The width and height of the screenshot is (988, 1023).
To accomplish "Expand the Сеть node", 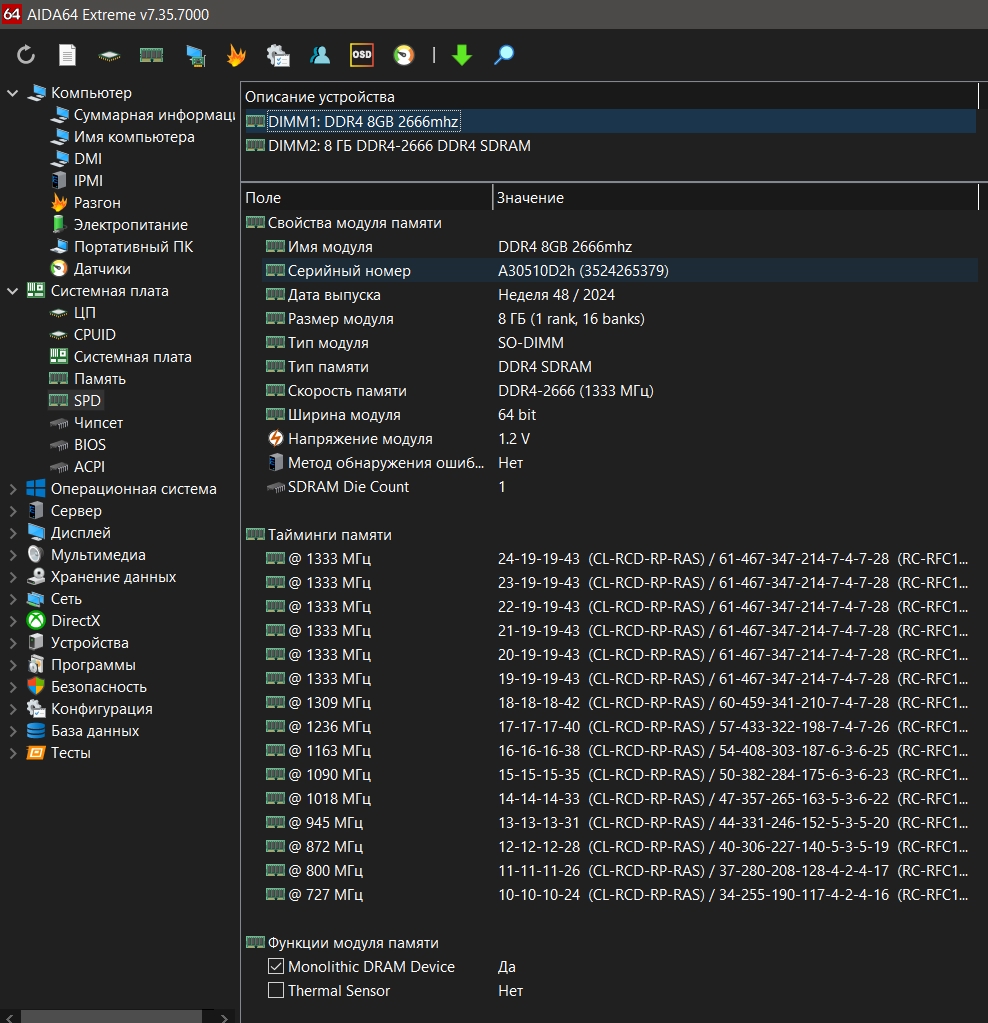I will pyautogui.click(x=12, y=599).
